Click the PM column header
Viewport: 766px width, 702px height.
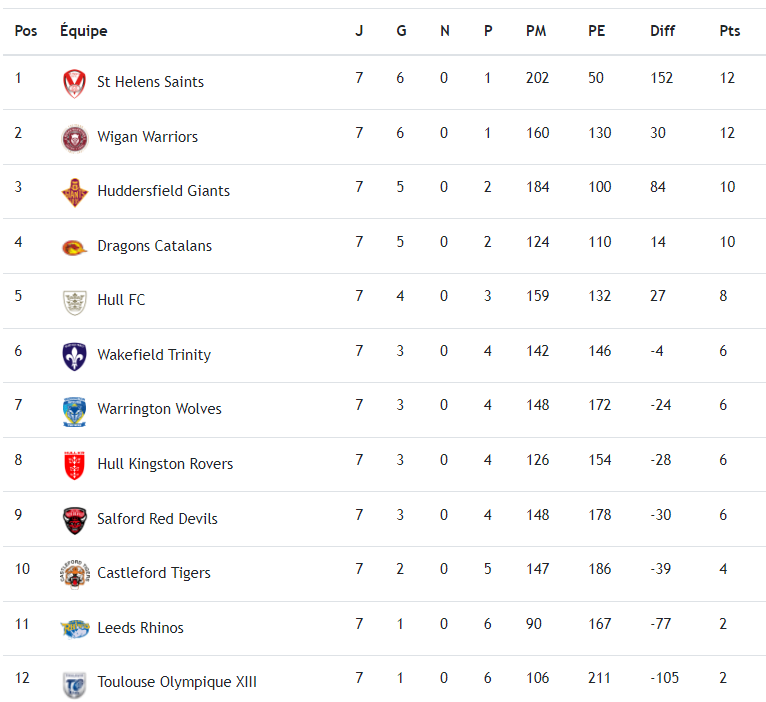(536, 31)
